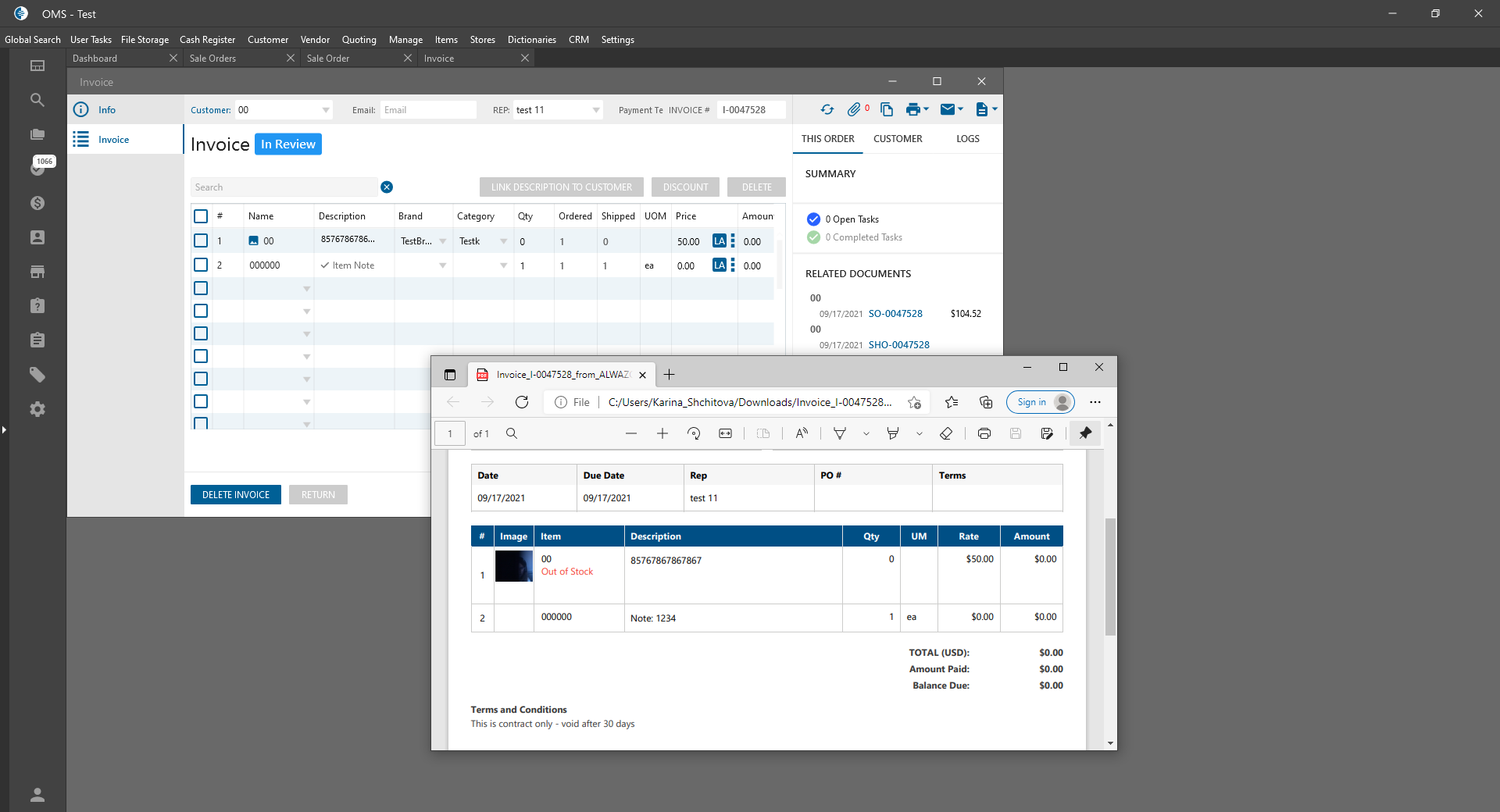Open the print options dropdown arrow

tap(927, 110)
